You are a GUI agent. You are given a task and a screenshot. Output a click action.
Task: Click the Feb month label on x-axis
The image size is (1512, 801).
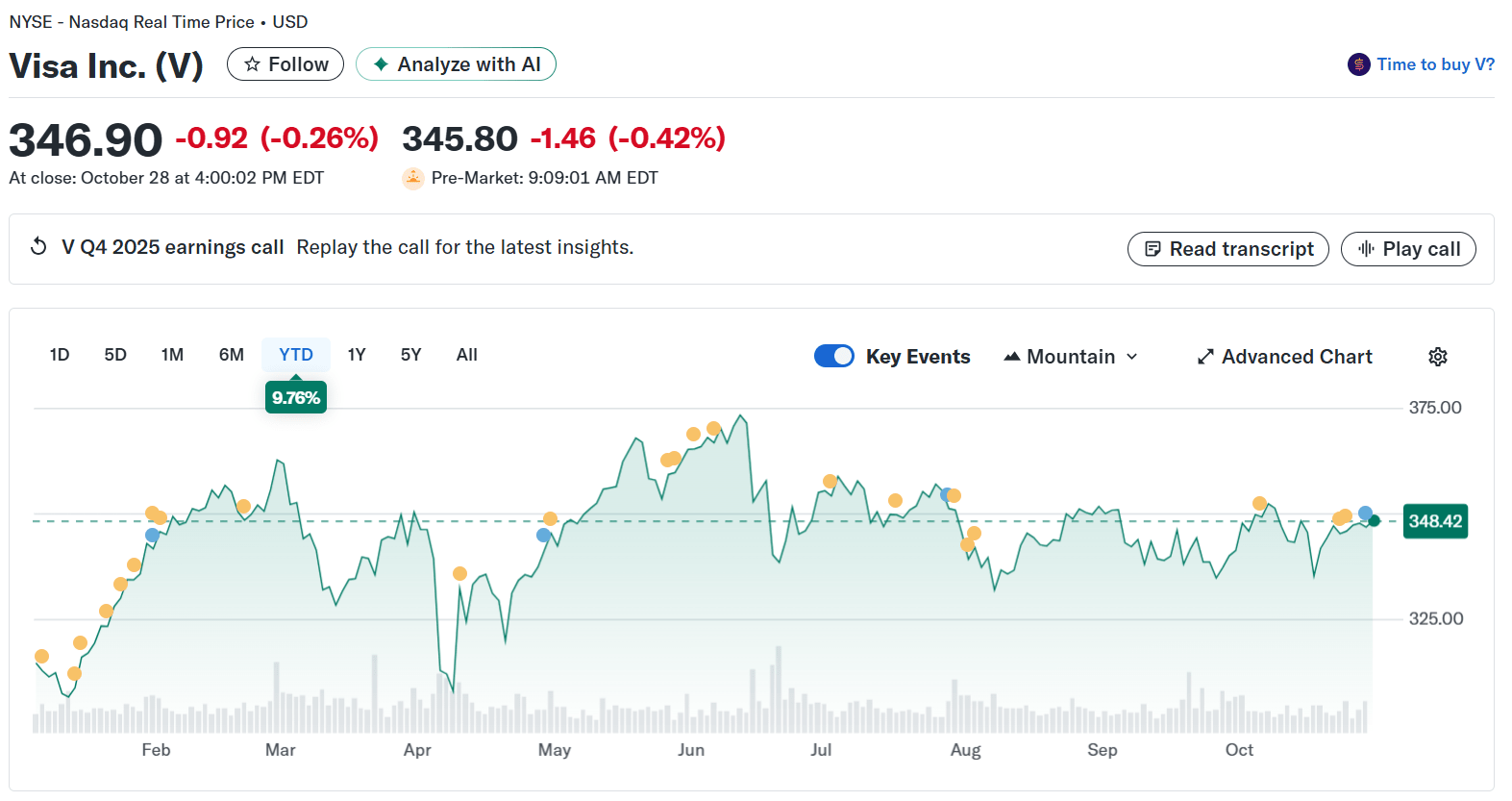coord(156,750)
